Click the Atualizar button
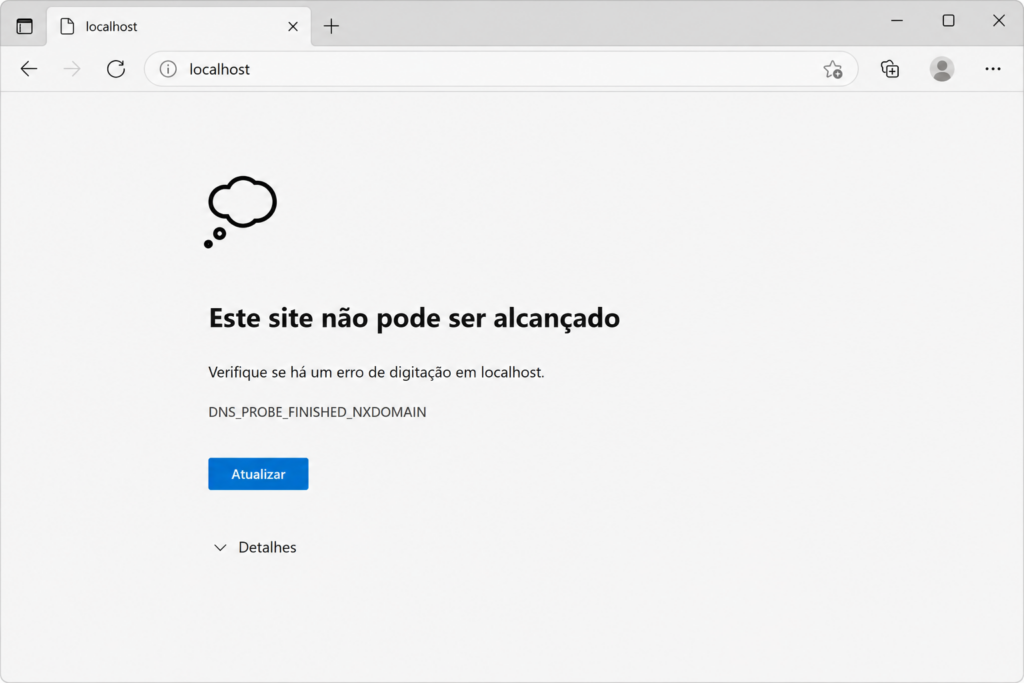Viewport: 1024px width, 683px height. tap(258, 474)
